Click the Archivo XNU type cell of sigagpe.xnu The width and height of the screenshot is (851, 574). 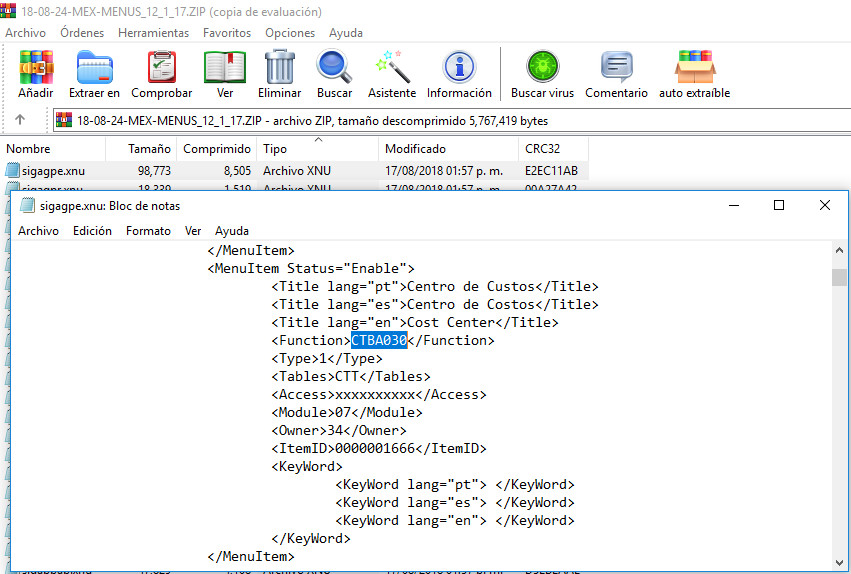tap(297, 171)
